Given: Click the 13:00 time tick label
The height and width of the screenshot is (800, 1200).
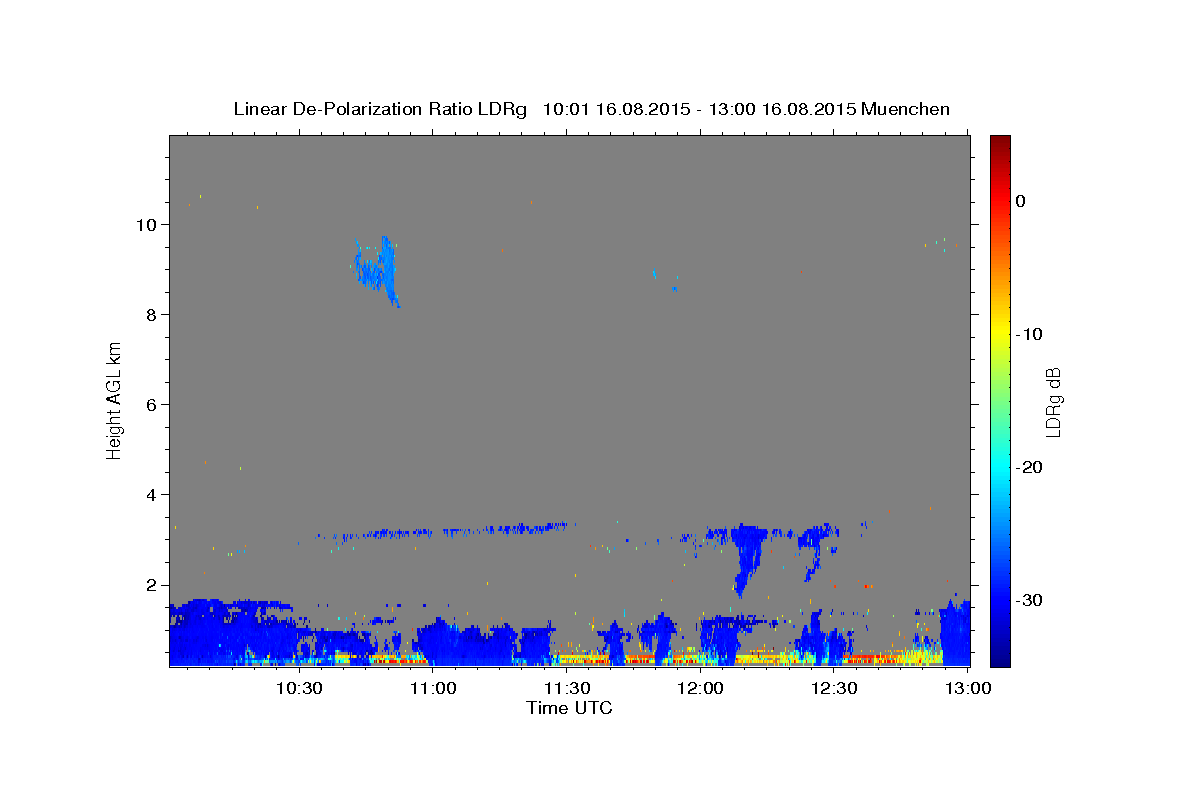Looking at the screenshot, I should (968, 688).
